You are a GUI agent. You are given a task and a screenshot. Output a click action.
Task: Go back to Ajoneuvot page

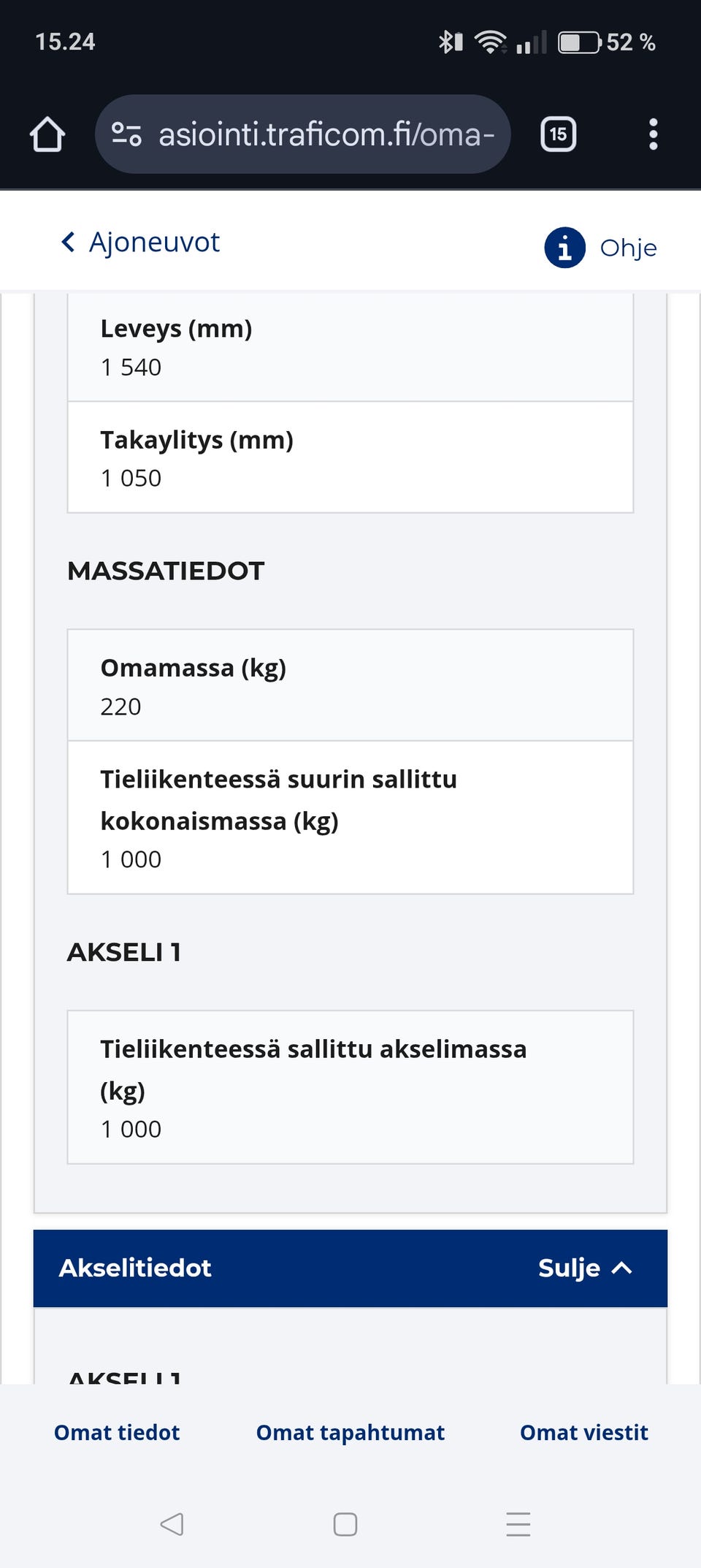(x=139, y=242)
